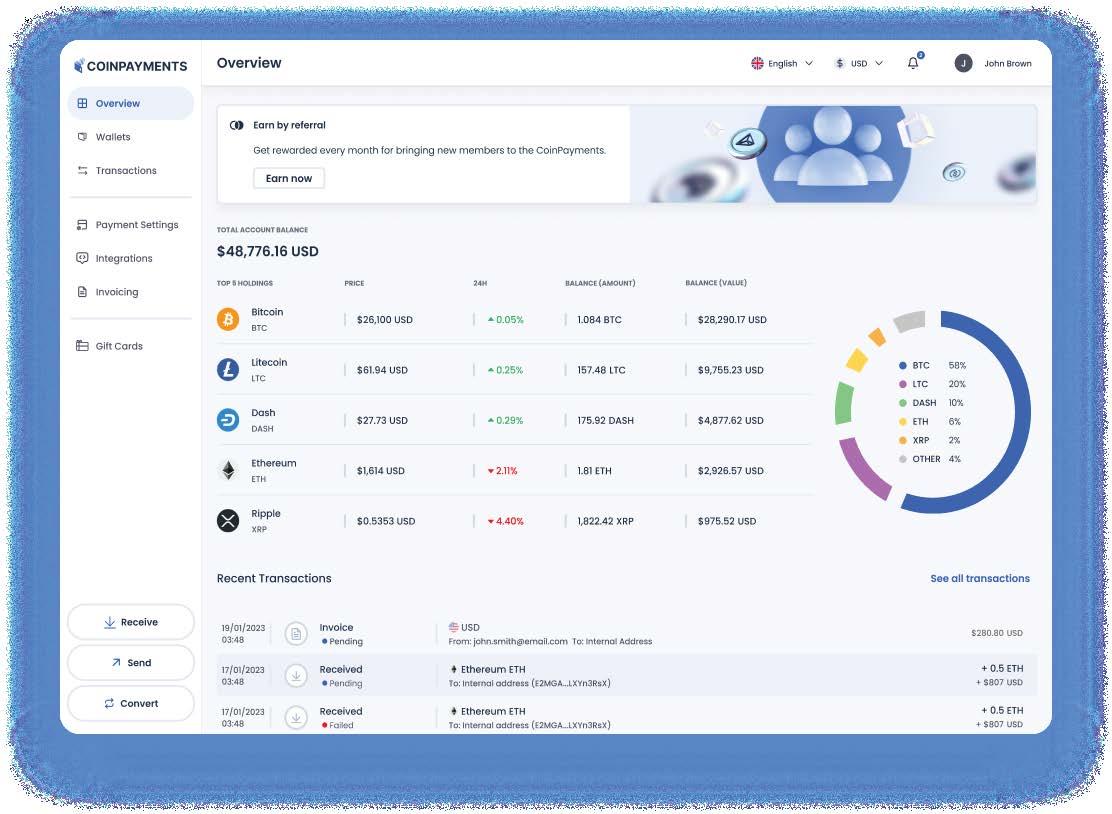
Task: Open See all transactions link
Action: (x=980, y=579)
